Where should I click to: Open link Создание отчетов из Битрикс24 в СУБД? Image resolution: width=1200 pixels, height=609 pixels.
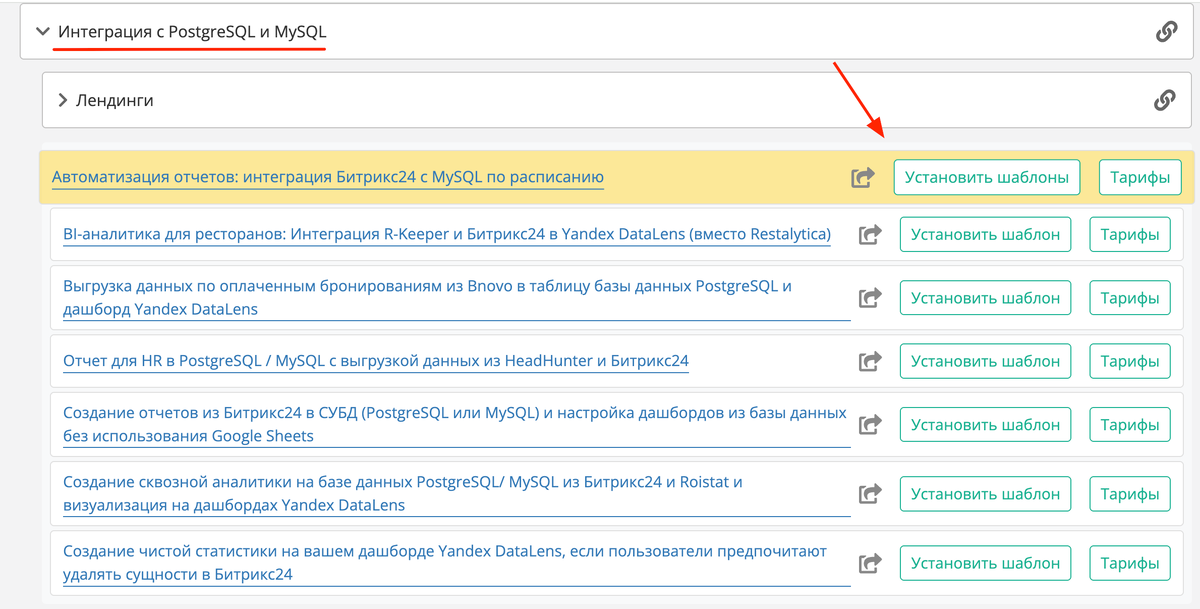tap(455, 424)
